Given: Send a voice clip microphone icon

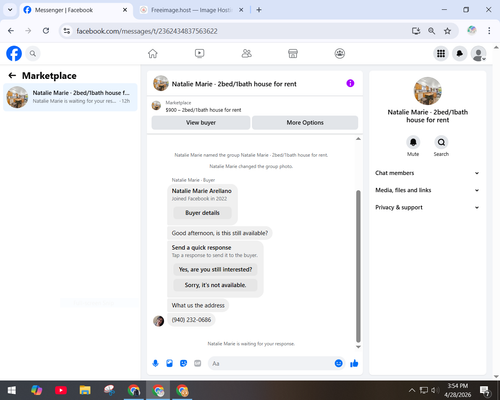Looking at the screenshot, I should [155, 363].
